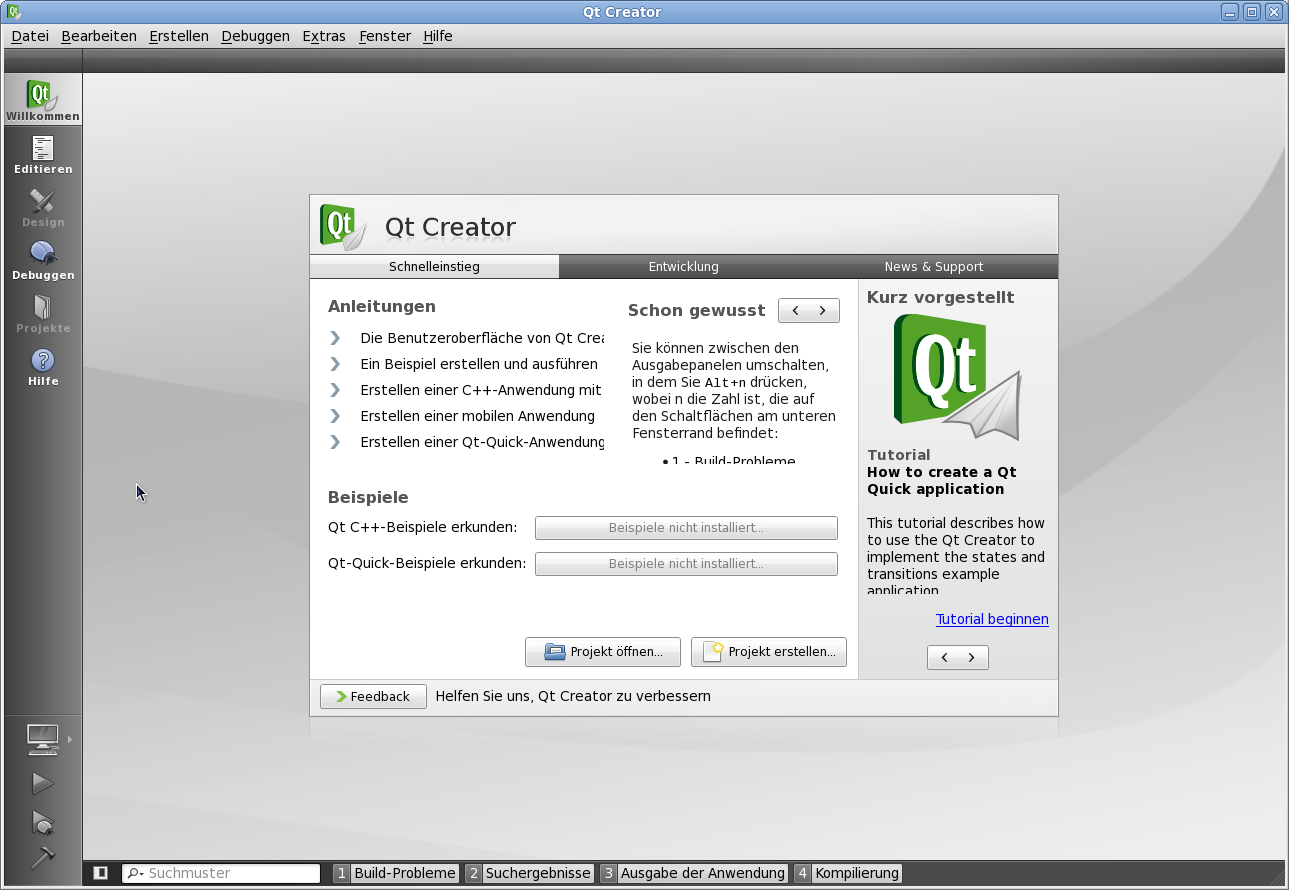1289x890 pixels.
Task: Follow the Tutorial beginnen link
Action: point(991,619)
